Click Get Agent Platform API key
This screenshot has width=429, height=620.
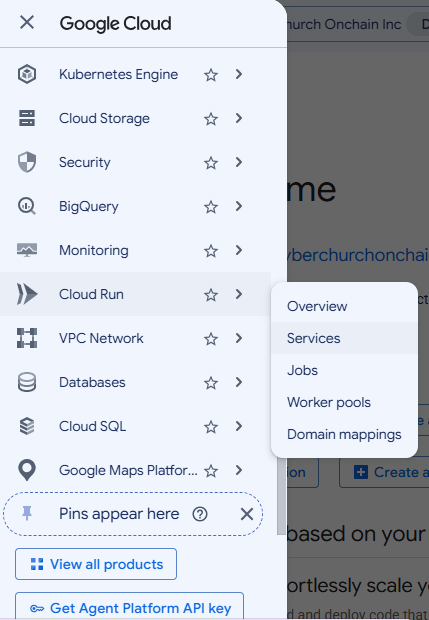(x=129, y=608)
